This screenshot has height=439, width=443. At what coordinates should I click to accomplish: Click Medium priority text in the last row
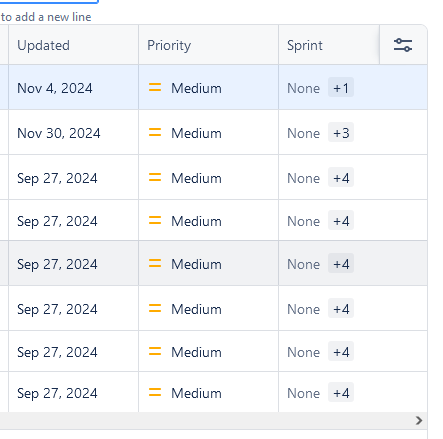coord(196,393)
